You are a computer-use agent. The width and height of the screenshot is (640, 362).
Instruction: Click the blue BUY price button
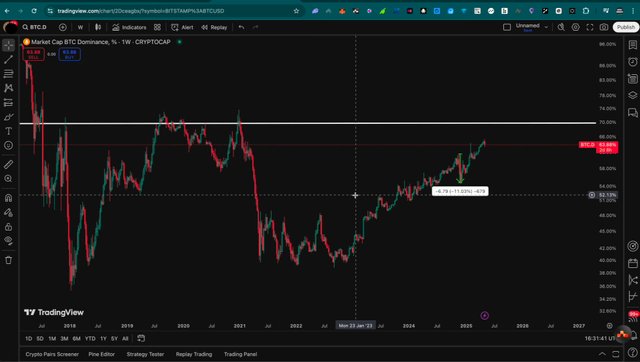point(69,54)
